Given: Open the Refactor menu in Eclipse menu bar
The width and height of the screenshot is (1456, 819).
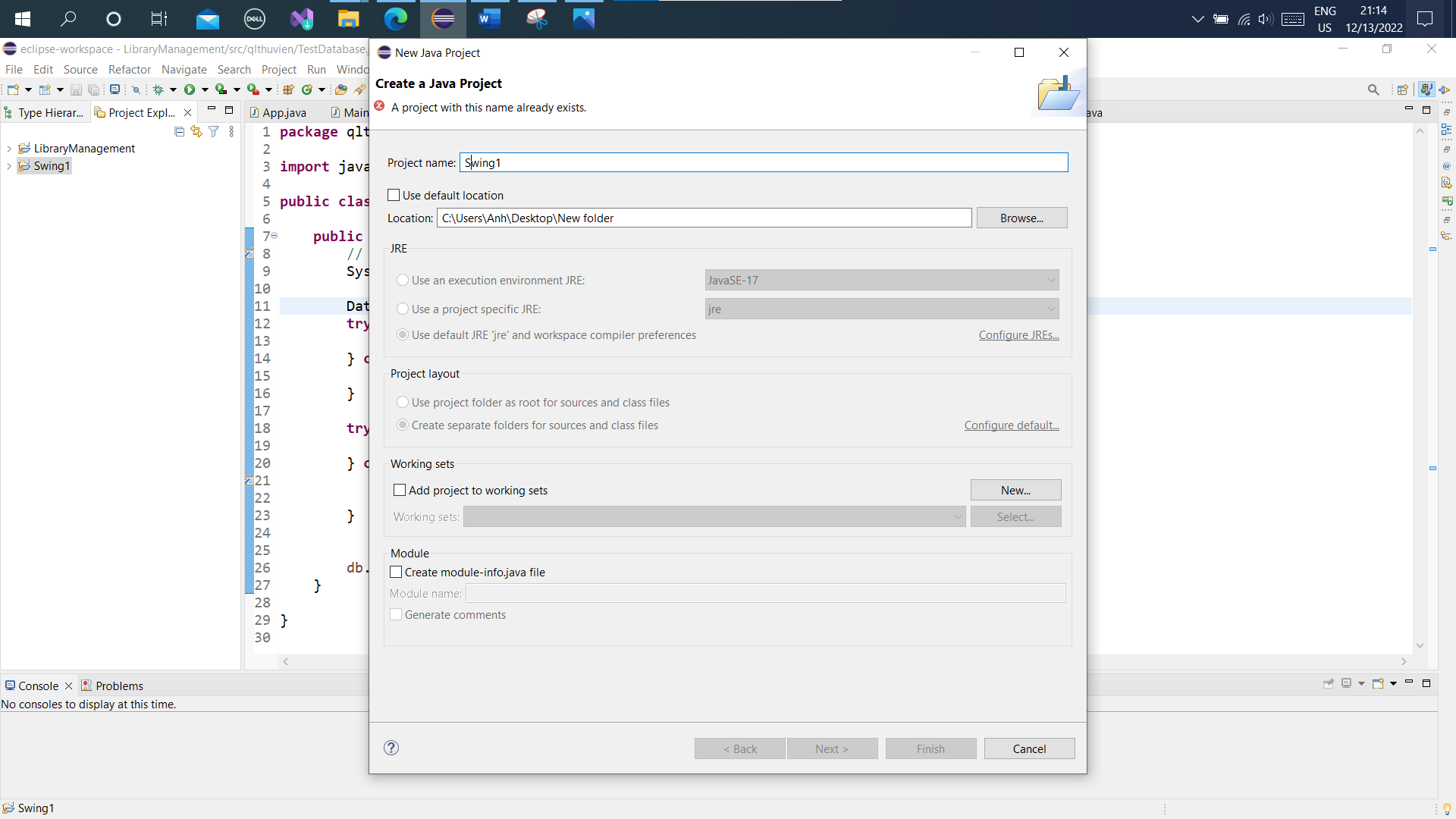Looking at the screenshot, I should [x=128, y=69].
